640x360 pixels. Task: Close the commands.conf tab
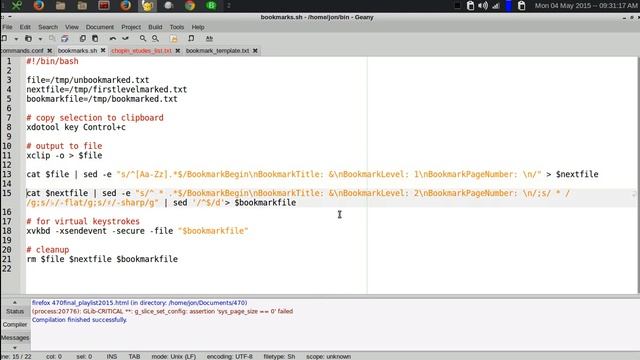pyautogui.click(x=49, y=51)
